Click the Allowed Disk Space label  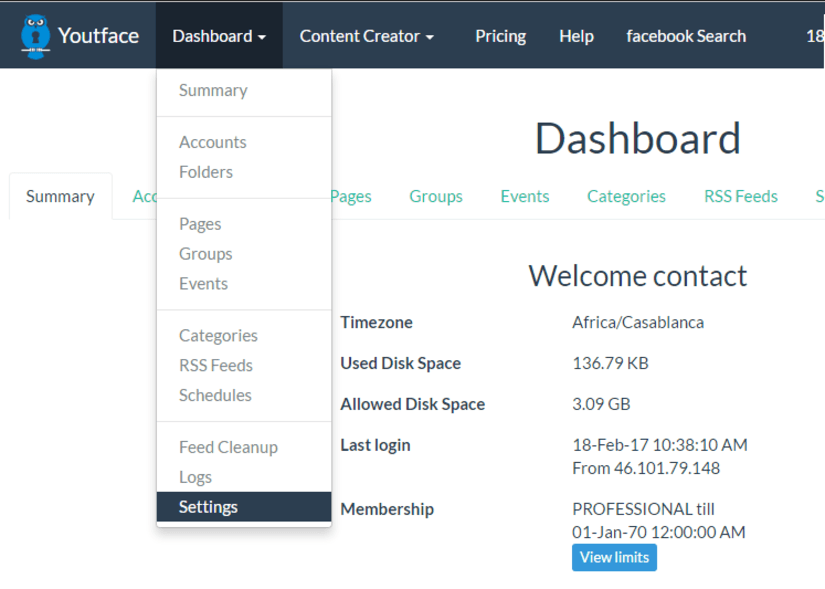point(412,404)
